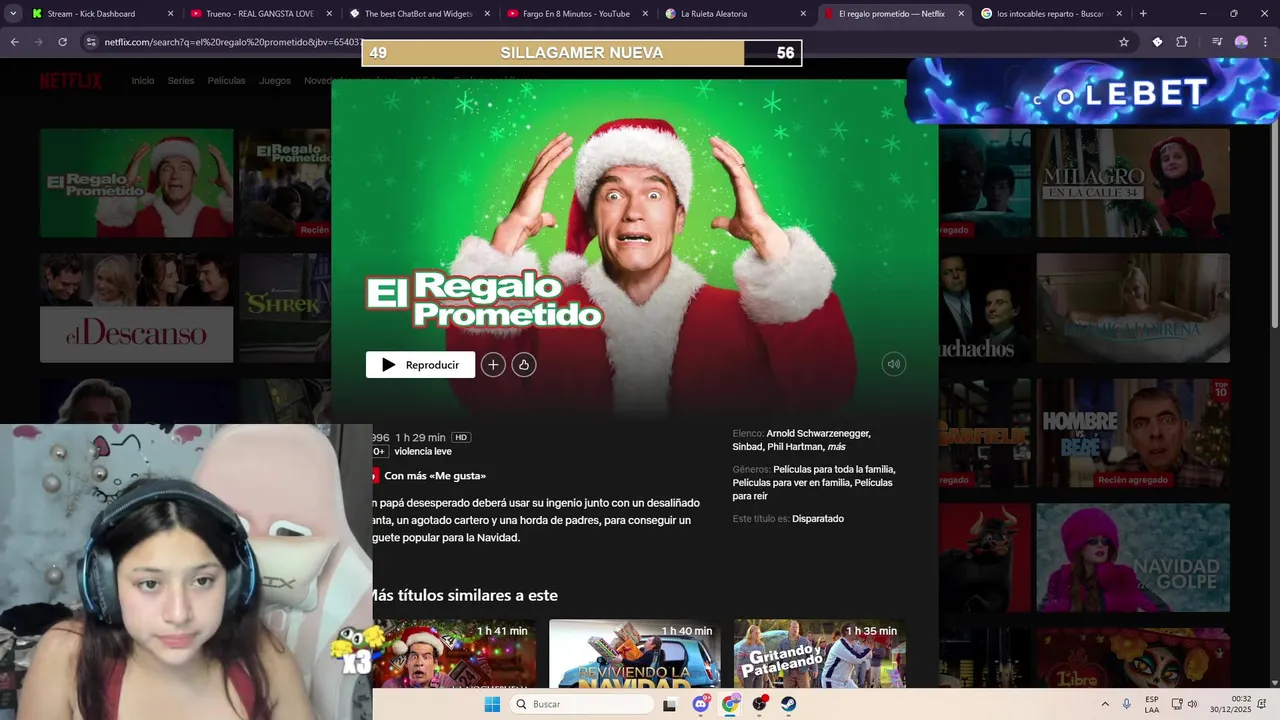Open the similar title lasting 1 h 41 min

tap(454, 654)
